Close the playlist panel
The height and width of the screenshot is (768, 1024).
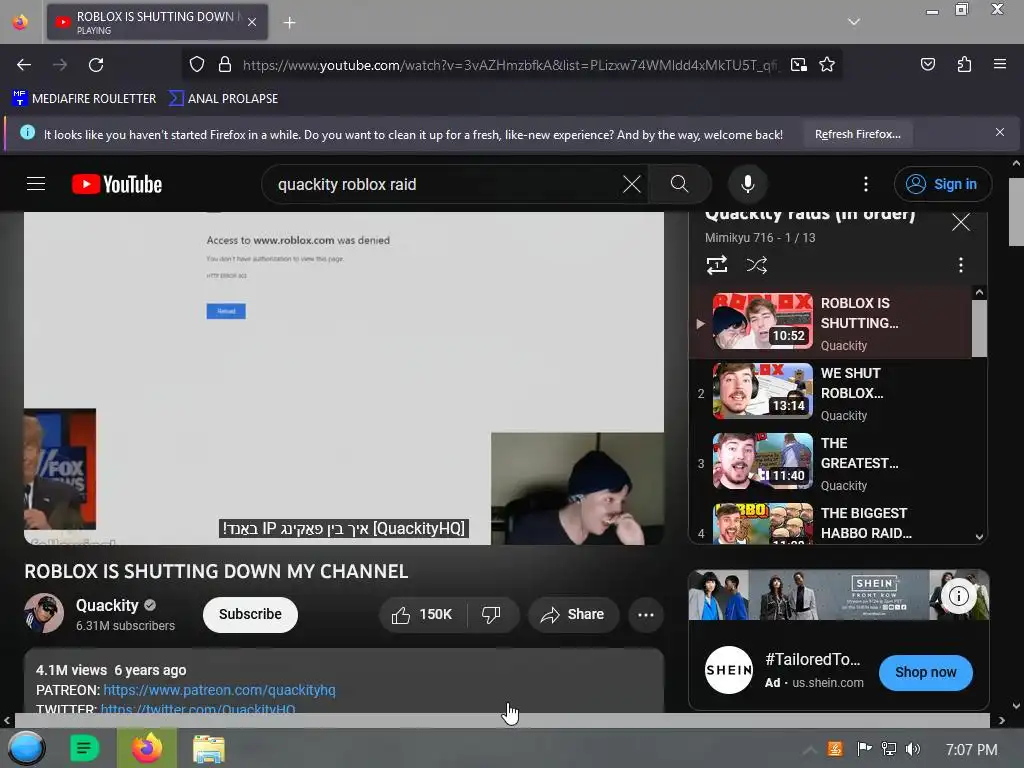point(961,222)
